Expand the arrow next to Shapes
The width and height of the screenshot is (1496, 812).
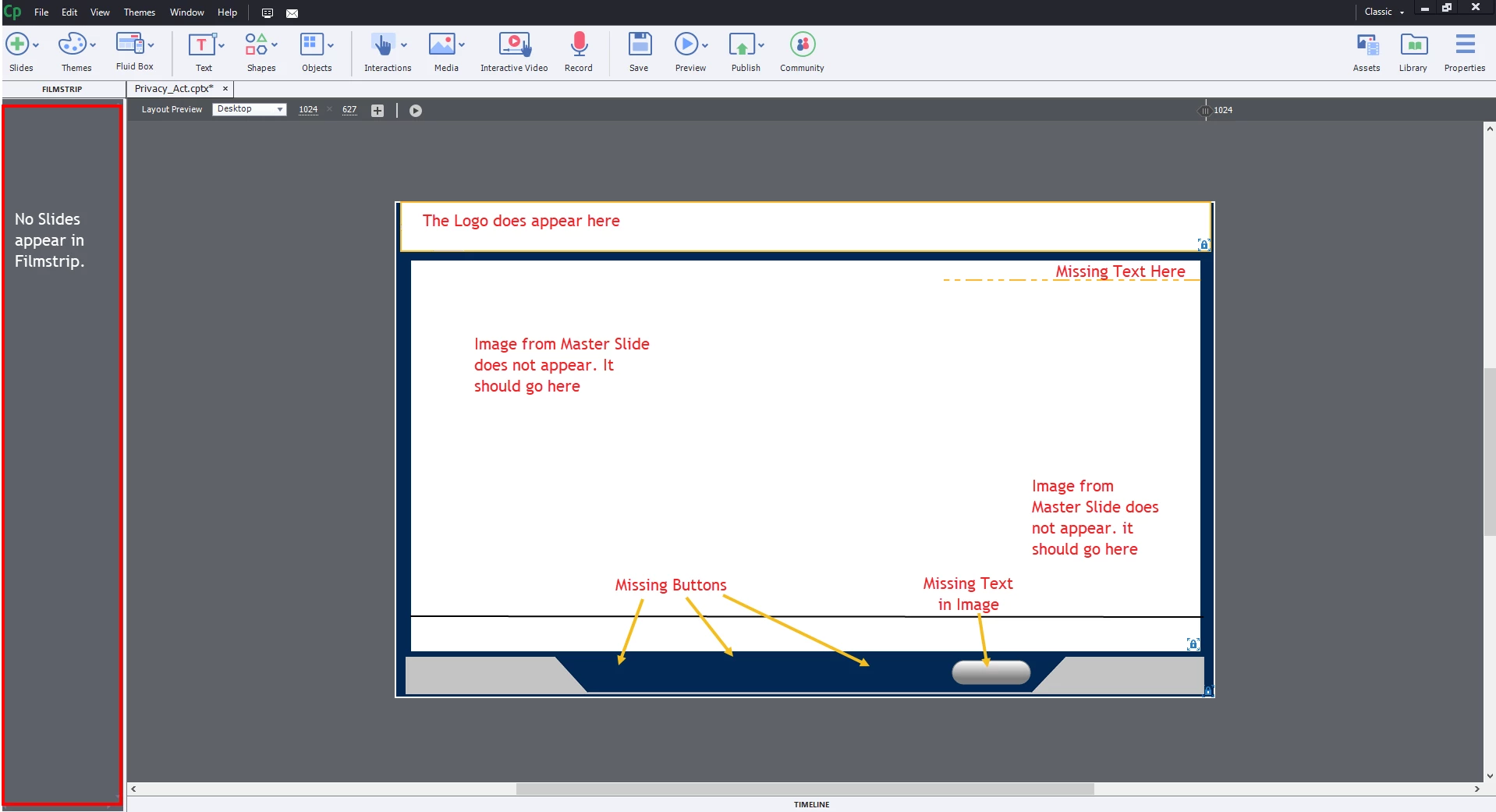[x=275, y=44]
